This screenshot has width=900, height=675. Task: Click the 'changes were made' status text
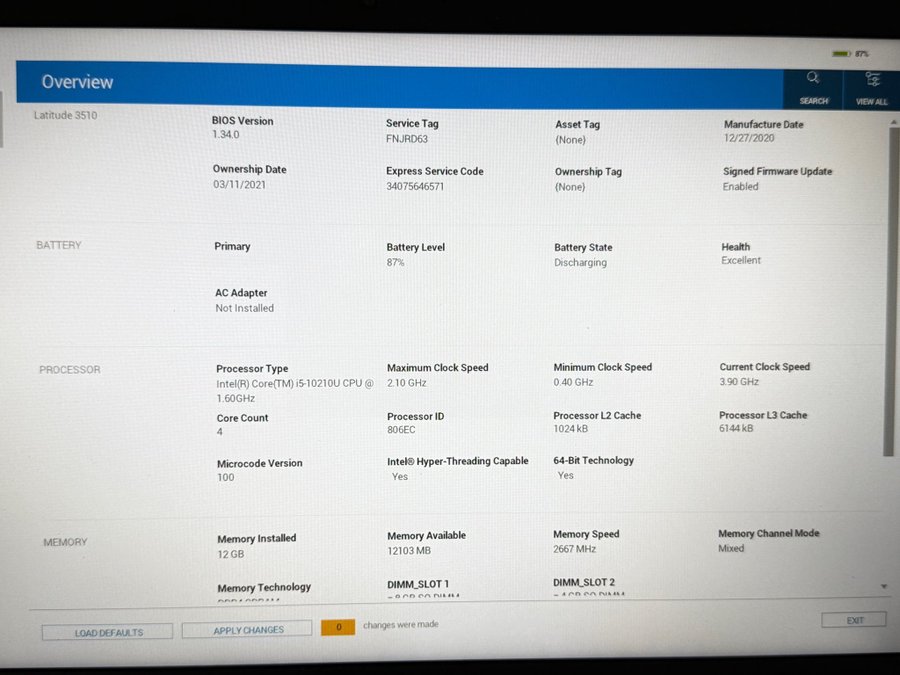point(401,624)
